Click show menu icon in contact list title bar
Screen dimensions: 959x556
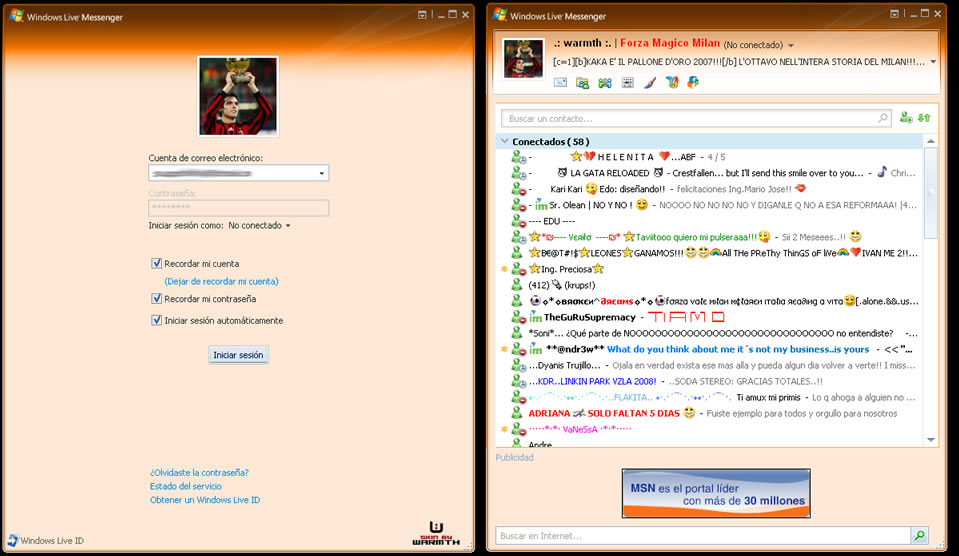click(894, 14)
